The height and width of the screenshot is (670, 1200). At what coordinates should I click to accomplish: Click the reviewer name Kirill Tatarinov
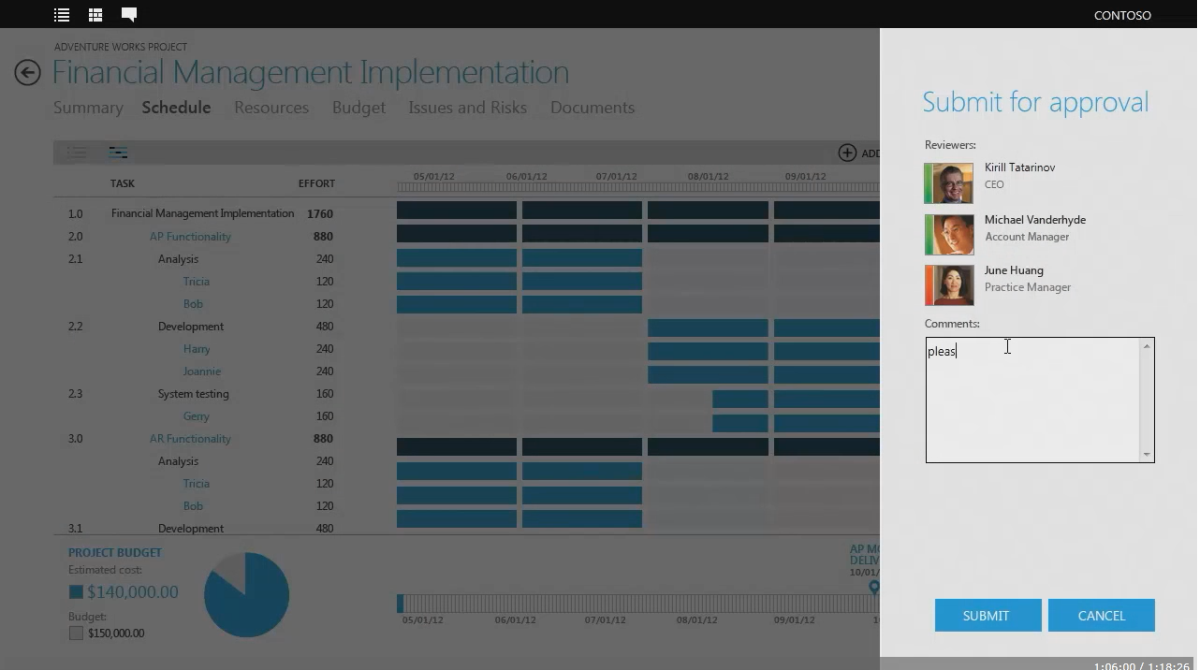[x=1019, y=168]
